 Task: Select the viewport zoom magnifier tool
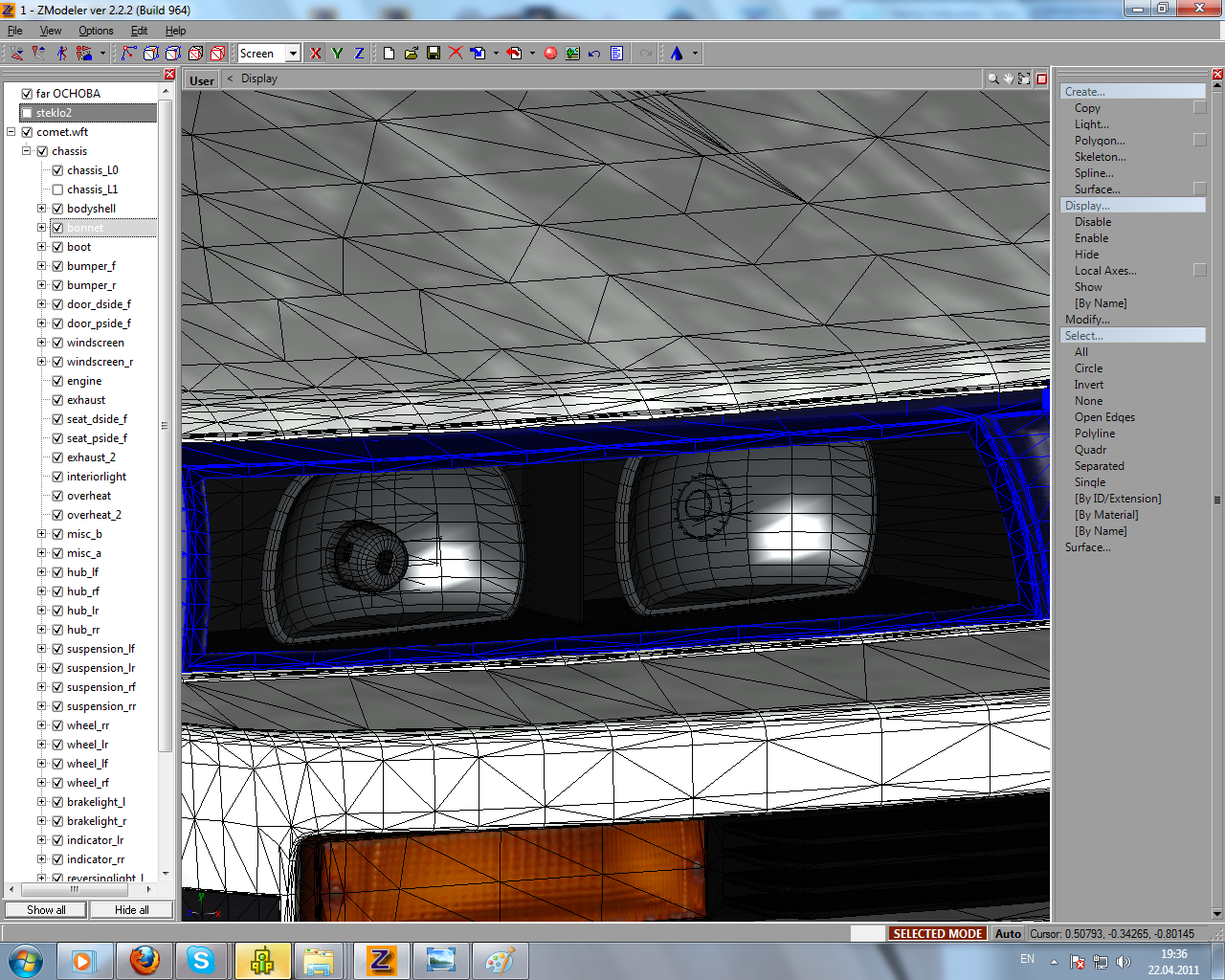(x=993, y=78)
